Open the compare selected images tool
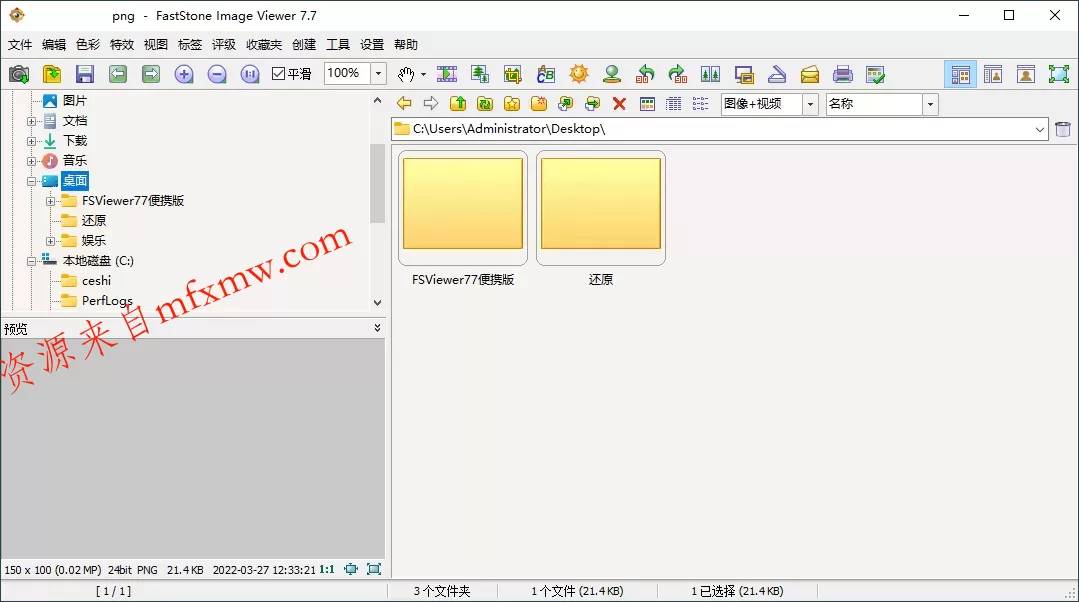The height and width of the screenshot is (602, 1079). coord(711,74)
